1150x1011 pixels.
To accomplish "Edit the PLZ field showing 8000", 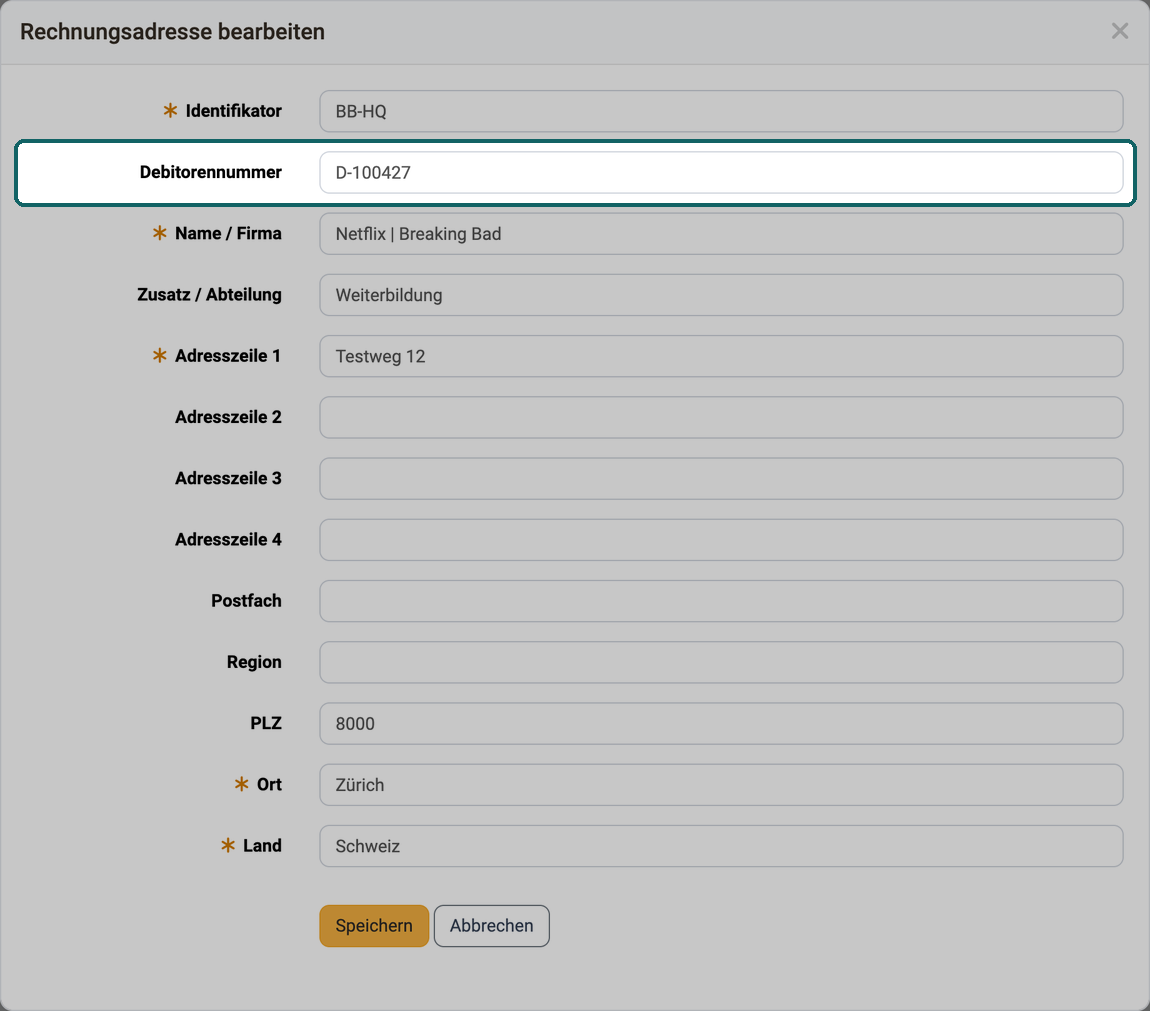I will (721, 723).
